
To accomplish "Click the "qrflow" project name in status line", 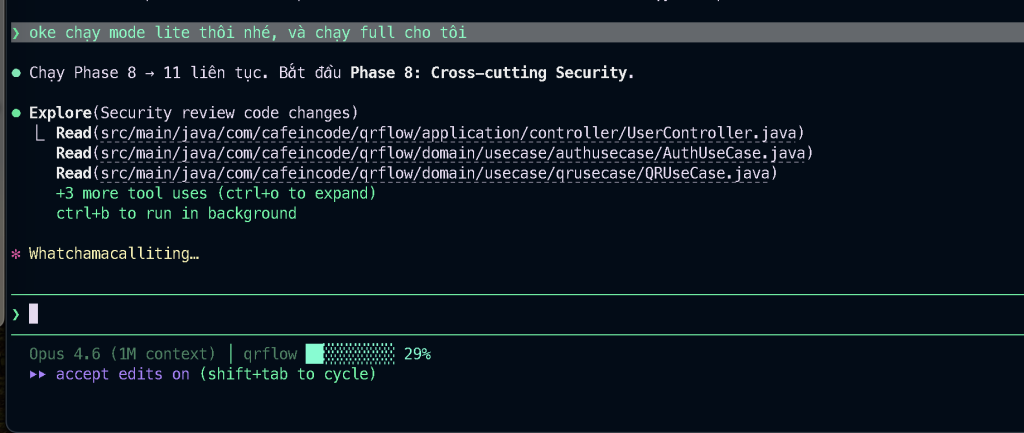I will tap(270, 354).
